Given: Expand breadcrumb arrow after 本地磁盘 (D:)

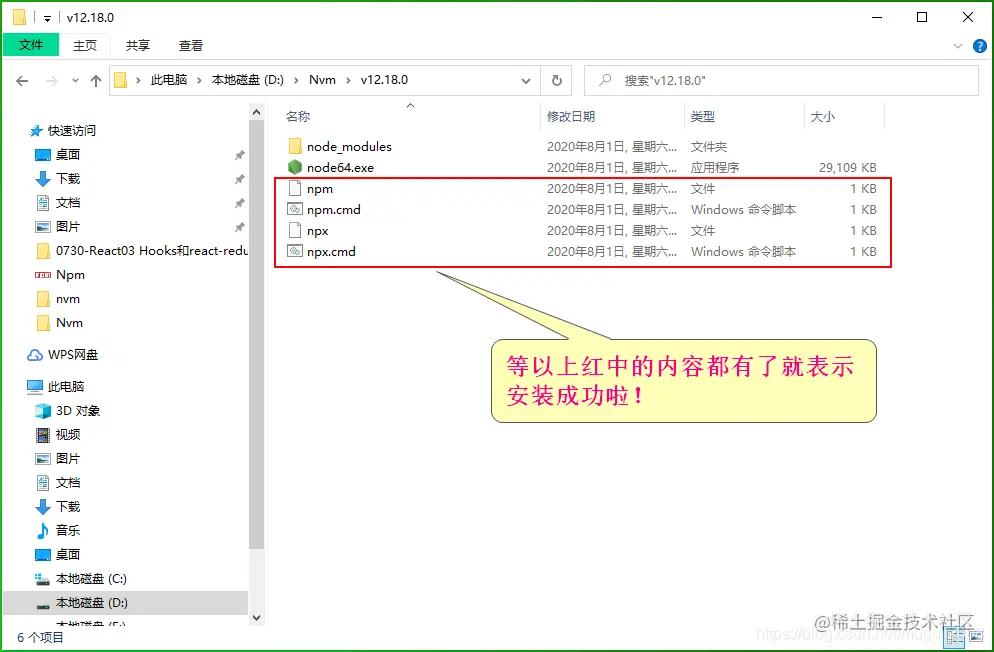Looking at the screenshot, I should coord(297,80).
